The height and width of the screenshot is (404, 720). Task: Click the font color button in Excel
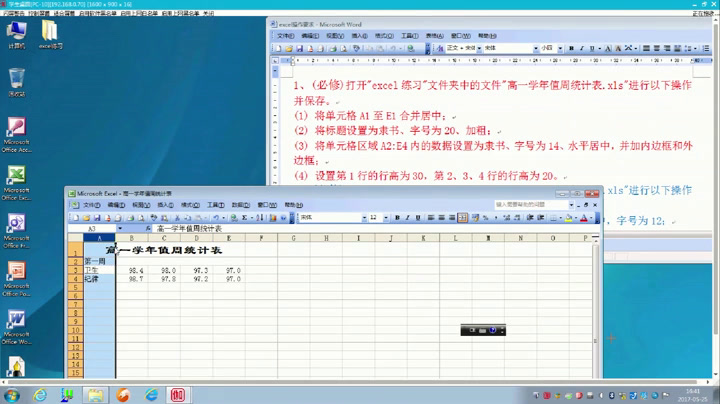coord(586,217)
